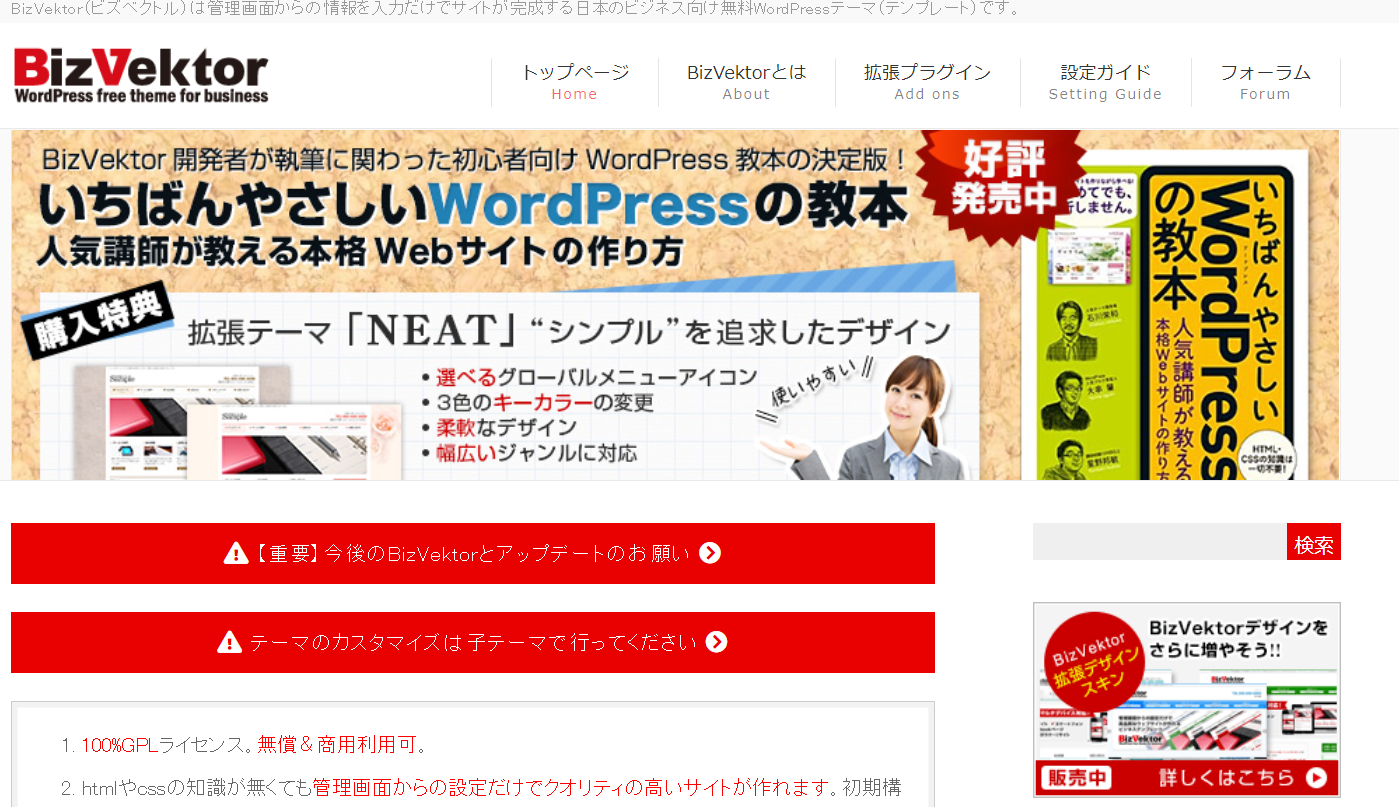This screenshot has width=1399, height=807.
Task: Click the 購入特典 label in banner
Action: click(x=98, y=323)
